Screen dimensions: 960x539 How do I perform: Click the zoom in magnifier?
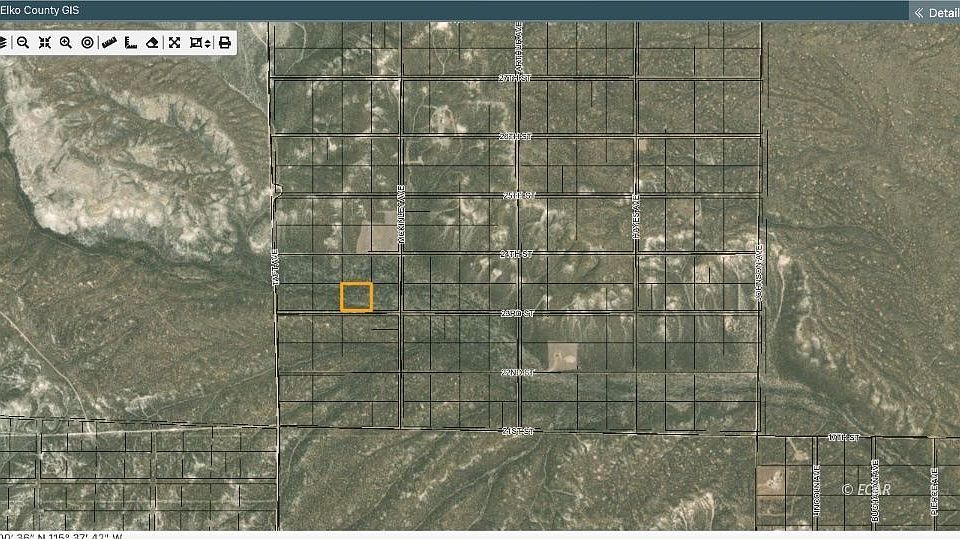click(x=66, y=42)
